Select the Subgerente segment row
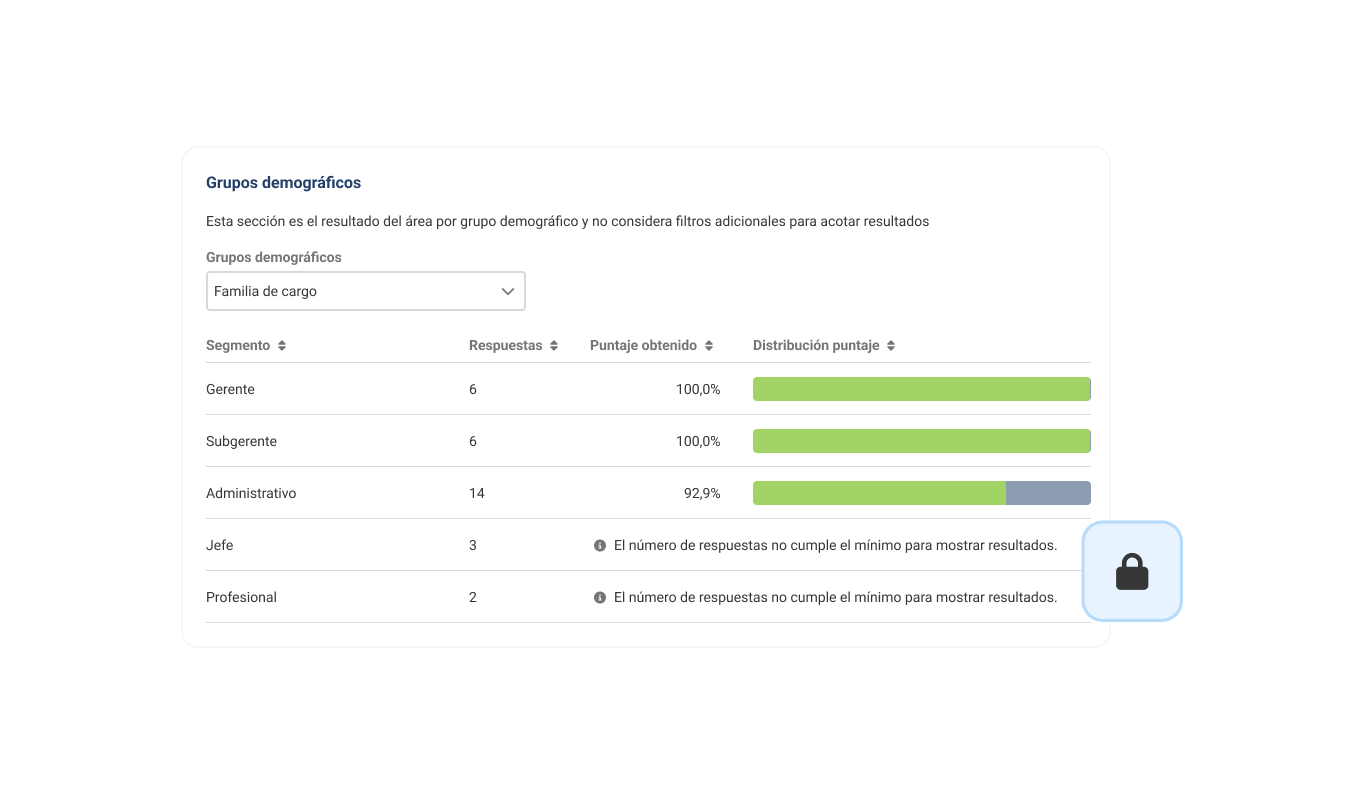 242,442
